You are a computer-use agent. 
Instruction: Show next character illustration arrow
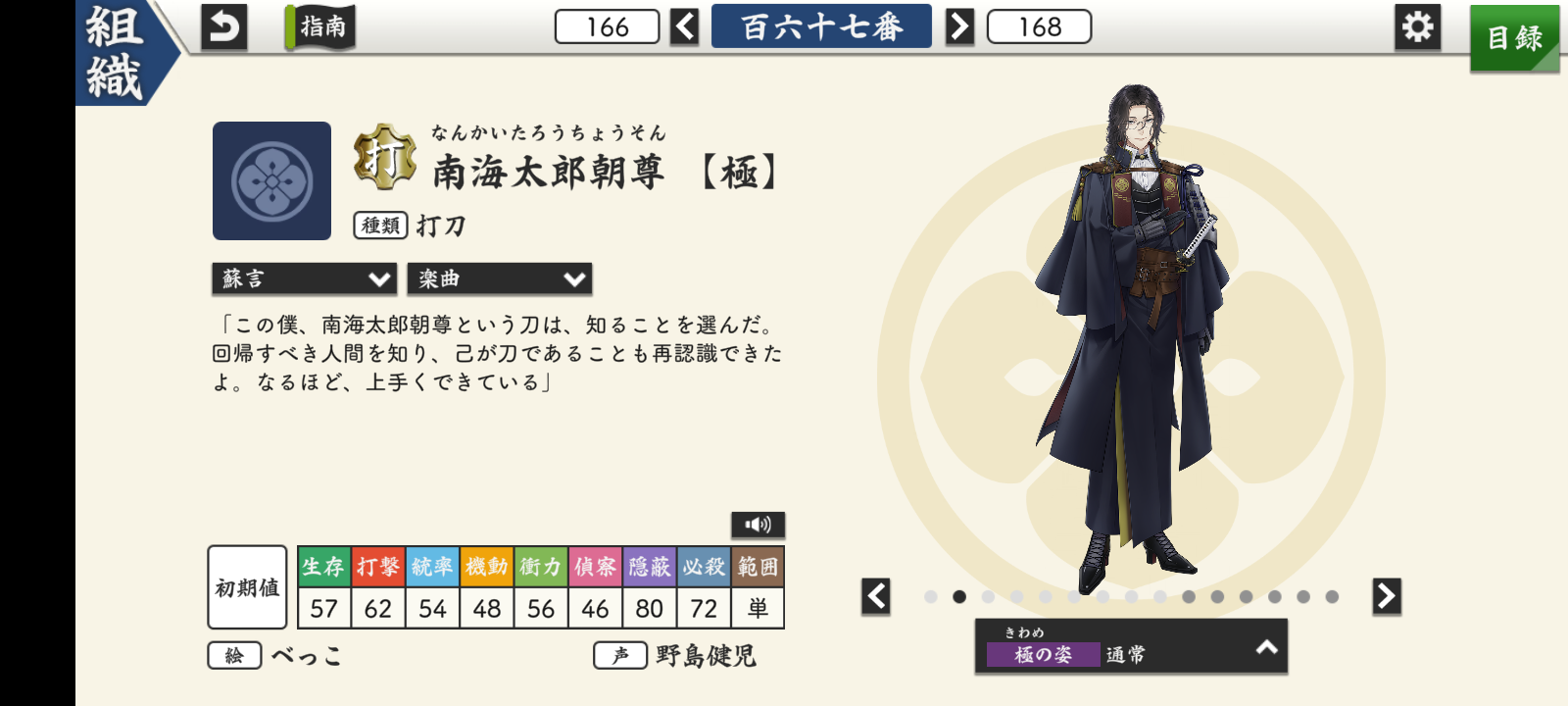[x=1386, y=596]
